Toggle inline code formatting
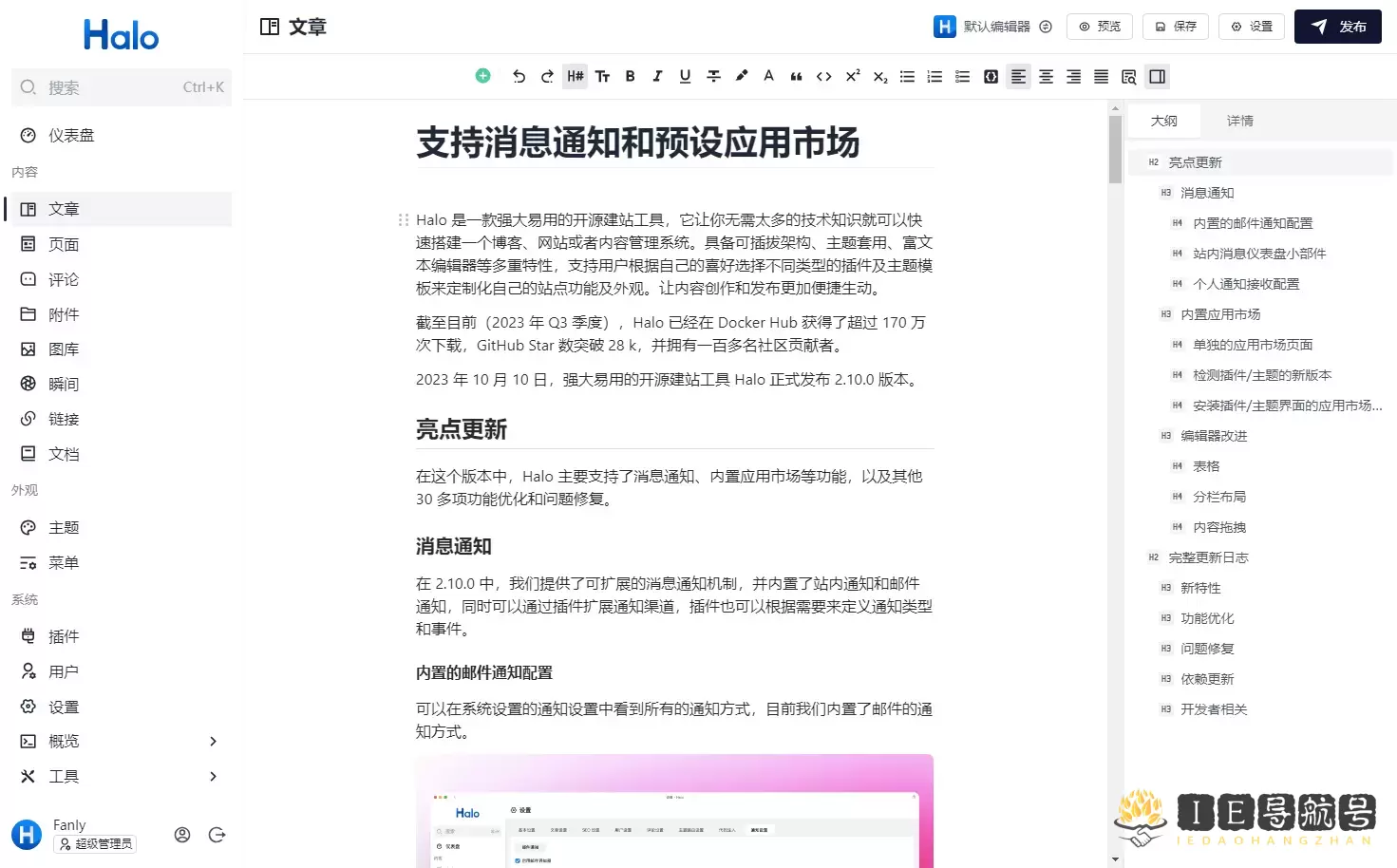Viewport: 1397px width, 868px height. 824,77
